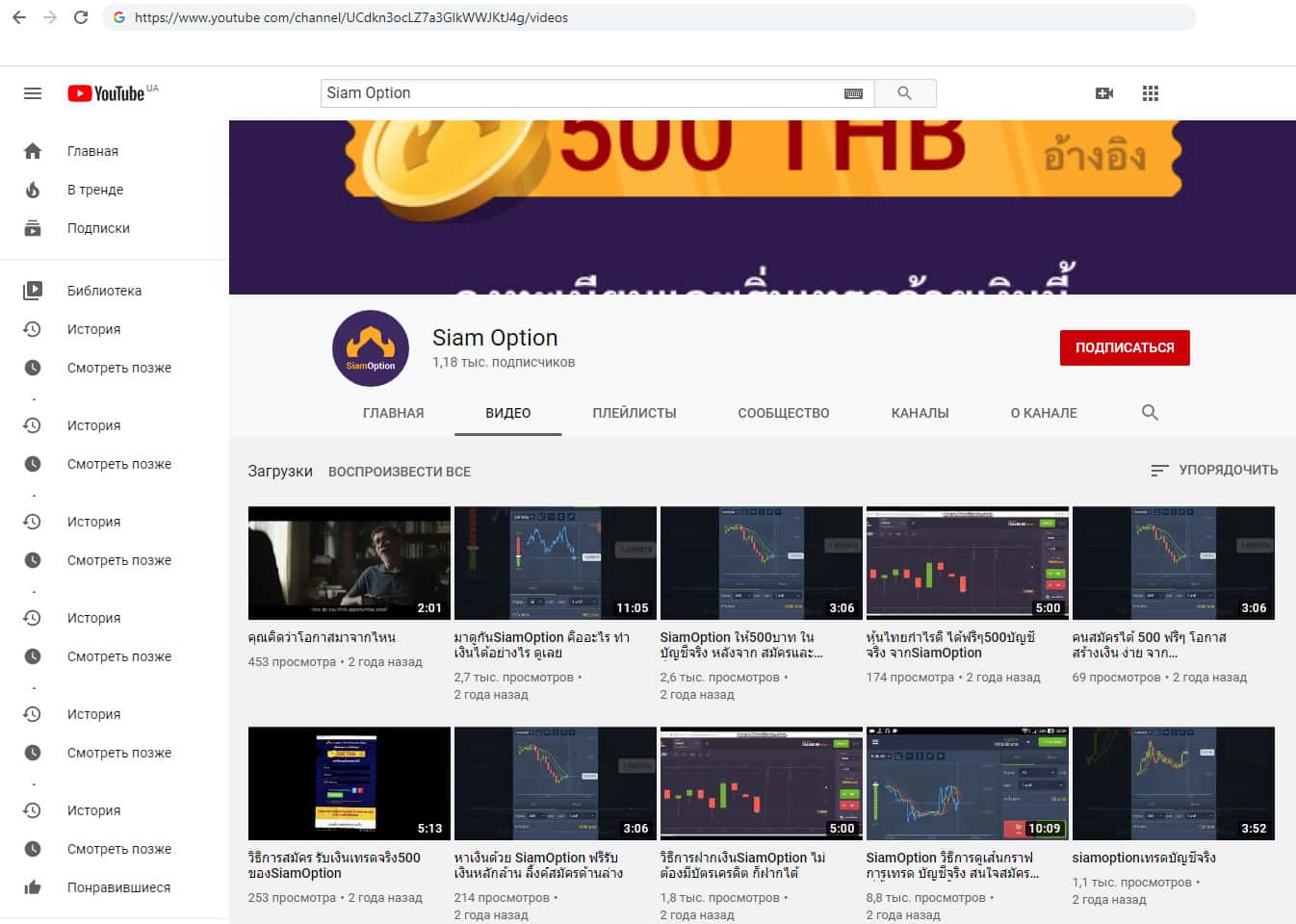Screen dimensions: 1296x924
Task: Open video title starting 'คนสมัครได้ 500 ฟรีๆ'
Action: [x=1150, y=645]
